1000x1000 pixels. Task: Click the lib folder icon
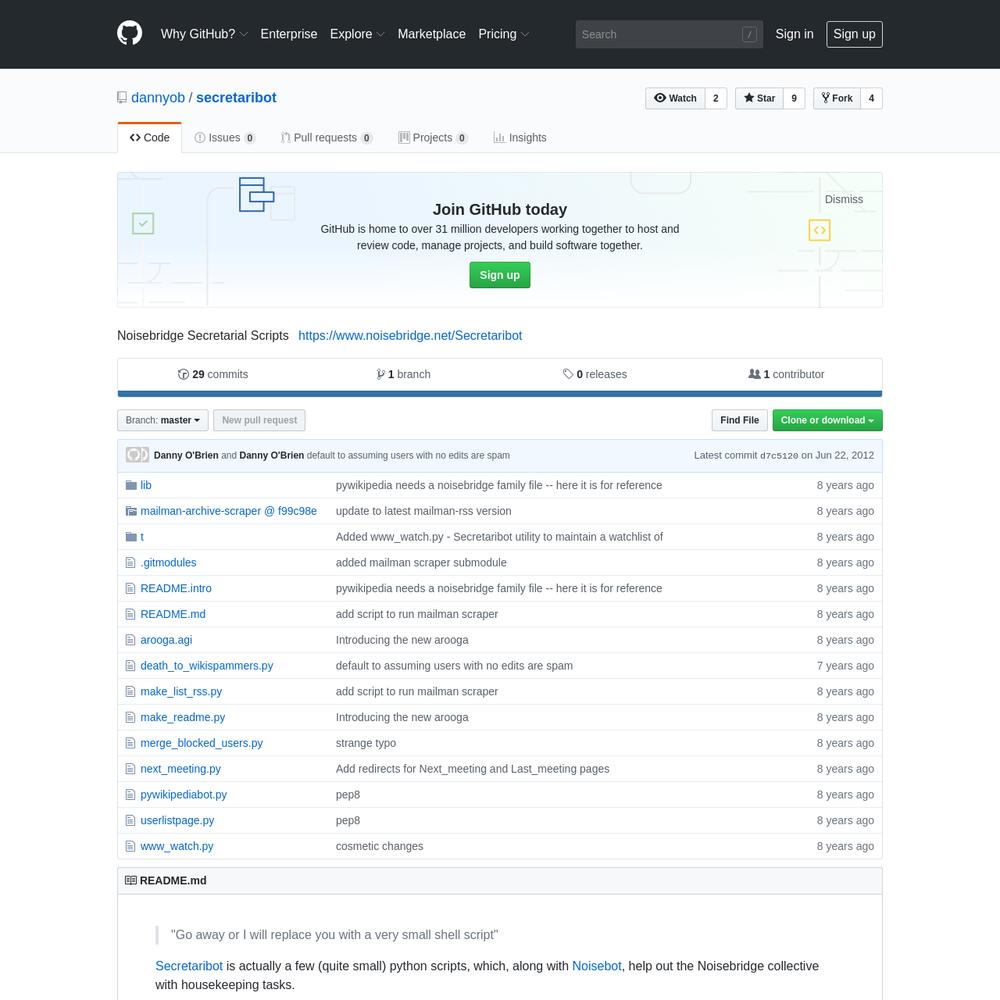pyautogui.click(x=131, y=485)
